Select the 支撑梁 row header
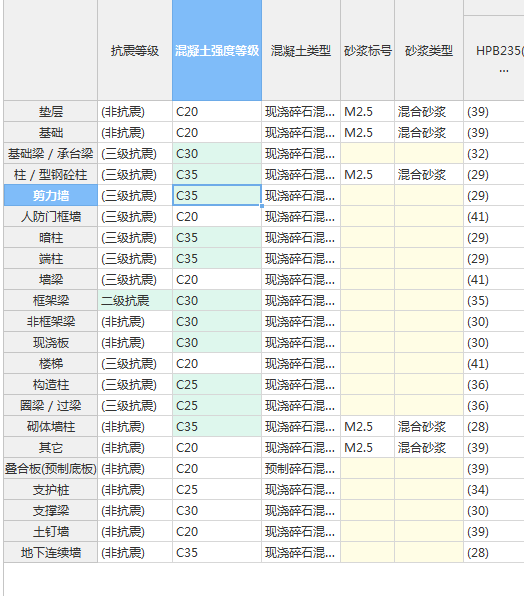The width and height of the screenshot is (524, 596). (x=51, y=510)
